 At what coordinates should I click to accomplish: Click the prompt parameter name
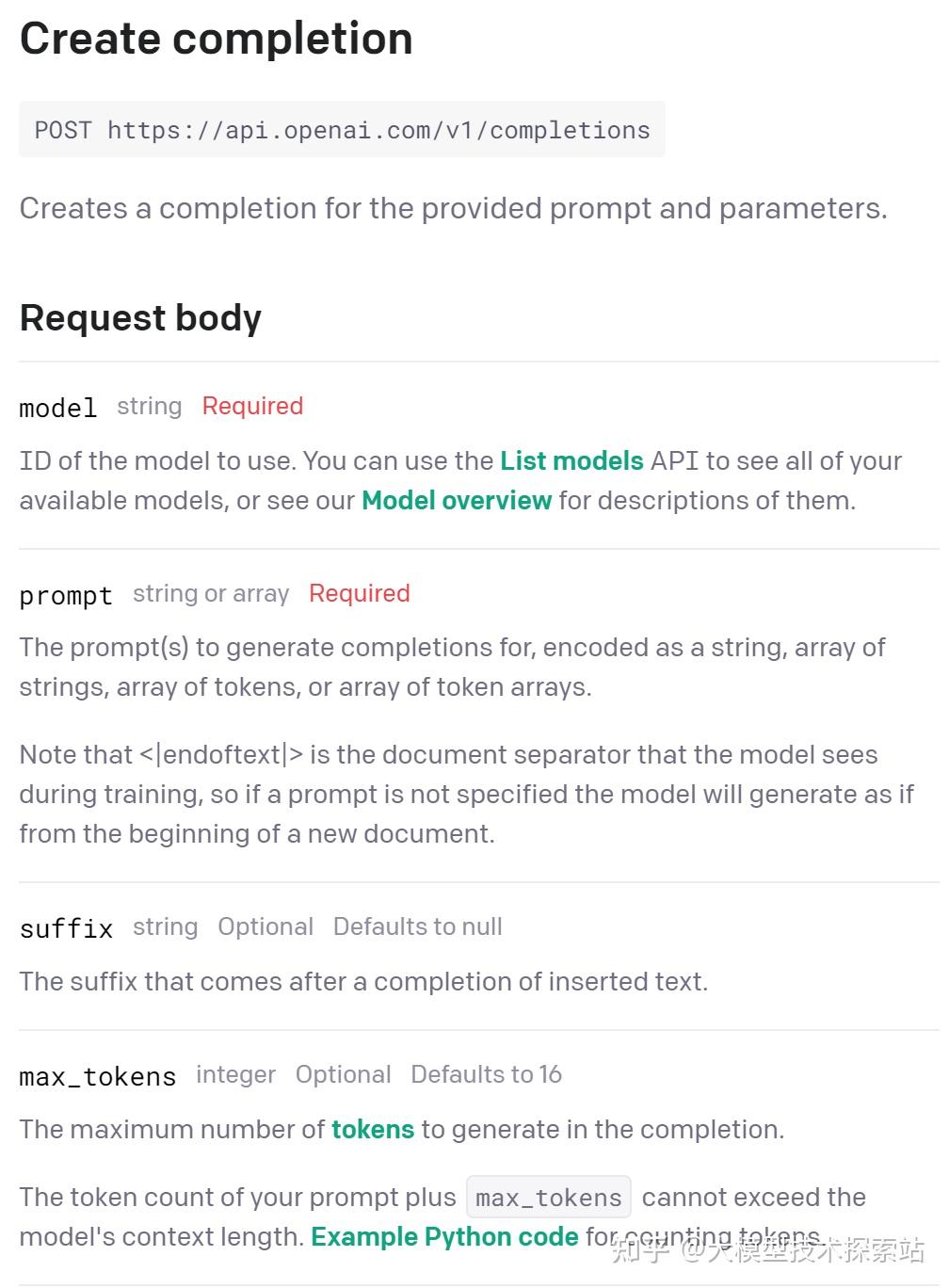(66, 595)
